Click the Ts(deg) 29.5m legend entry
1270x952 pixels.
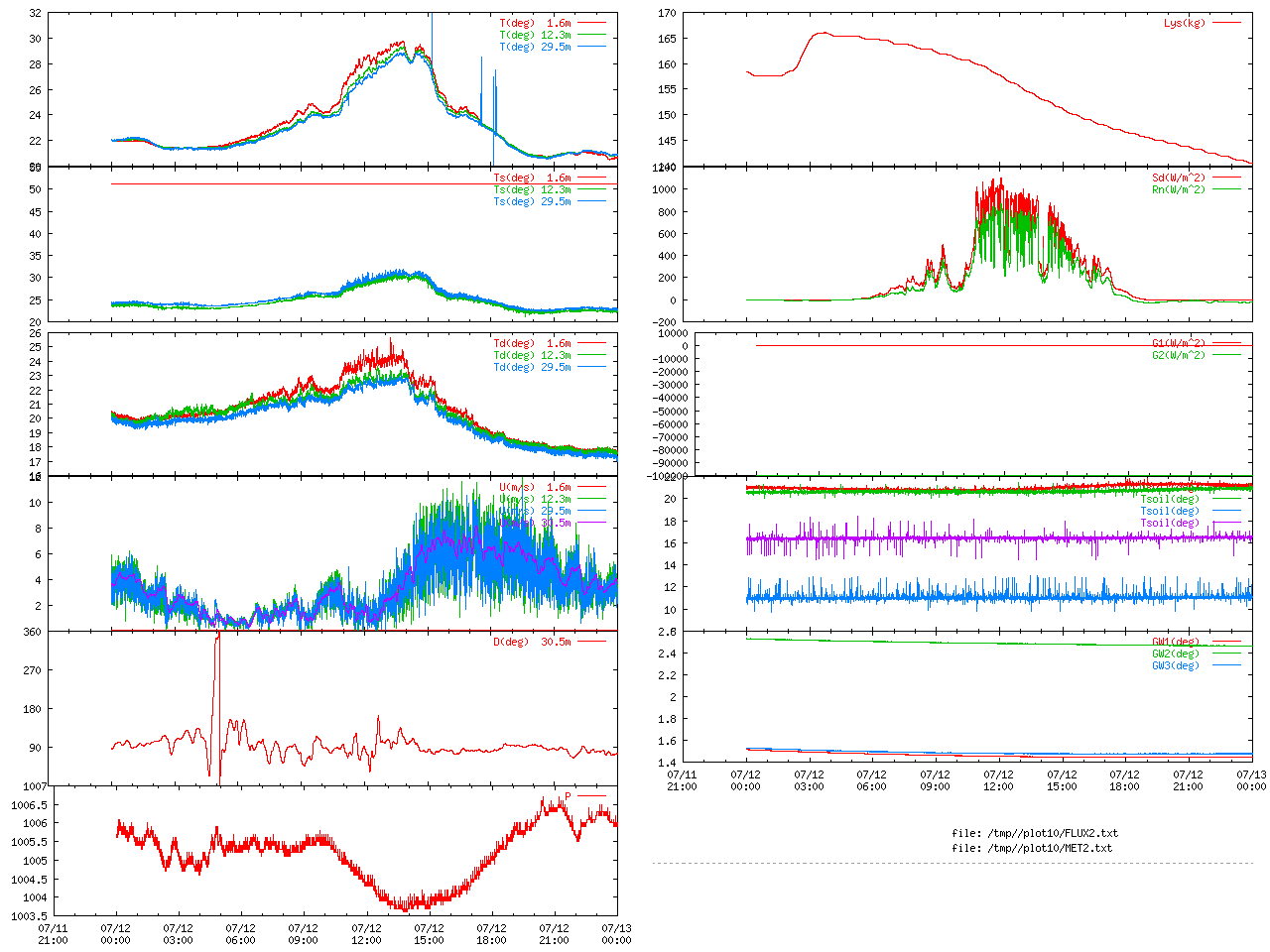pyautogui.click(x=533, y=201)
